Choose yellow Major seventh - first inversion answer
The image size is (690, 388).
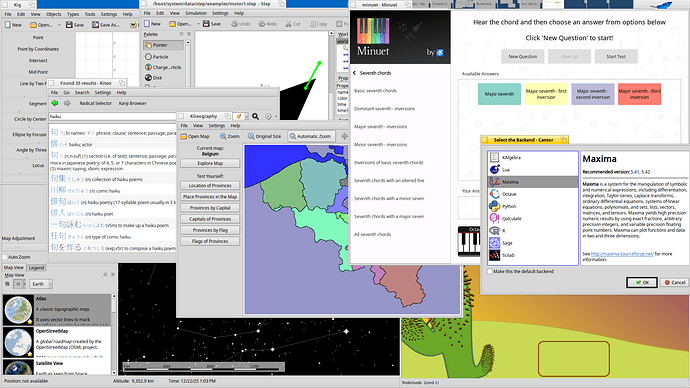[546, 94]
